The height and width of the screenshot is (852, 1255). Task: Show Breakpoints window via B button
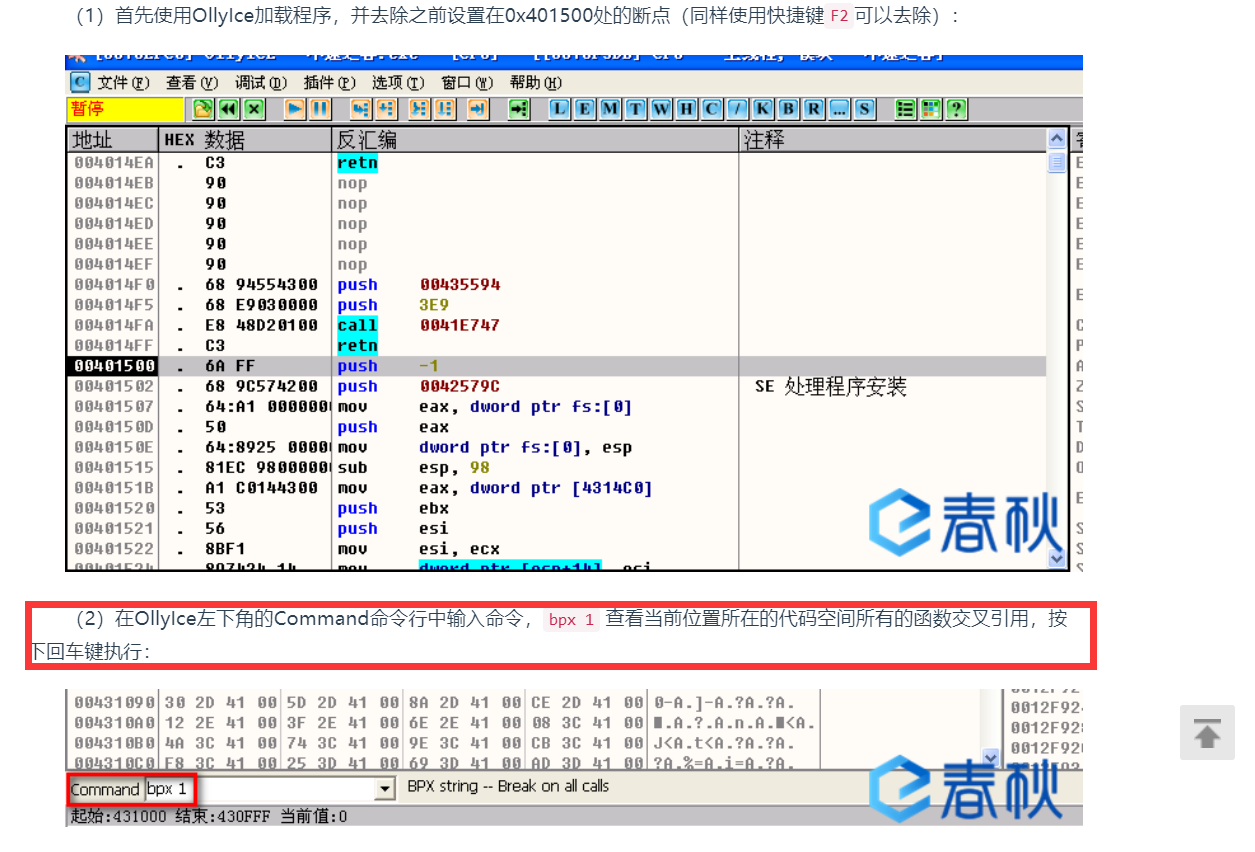(x=789, y=109)
